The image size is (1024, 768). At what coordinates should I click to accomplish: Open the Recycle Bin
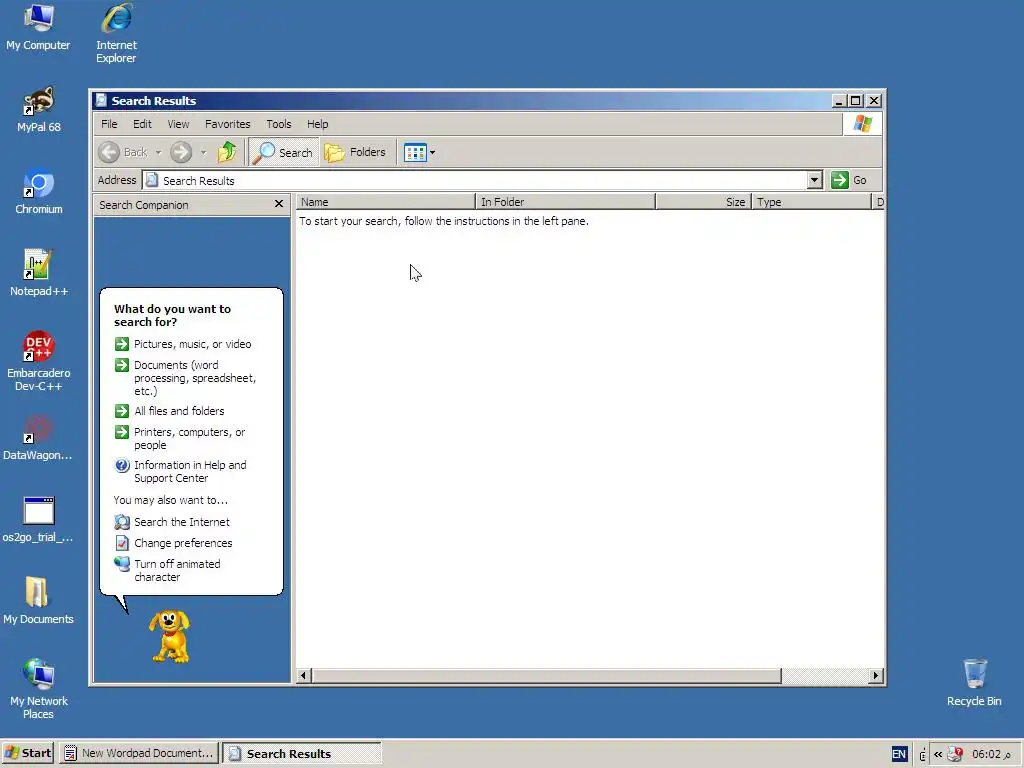(974, 682)
